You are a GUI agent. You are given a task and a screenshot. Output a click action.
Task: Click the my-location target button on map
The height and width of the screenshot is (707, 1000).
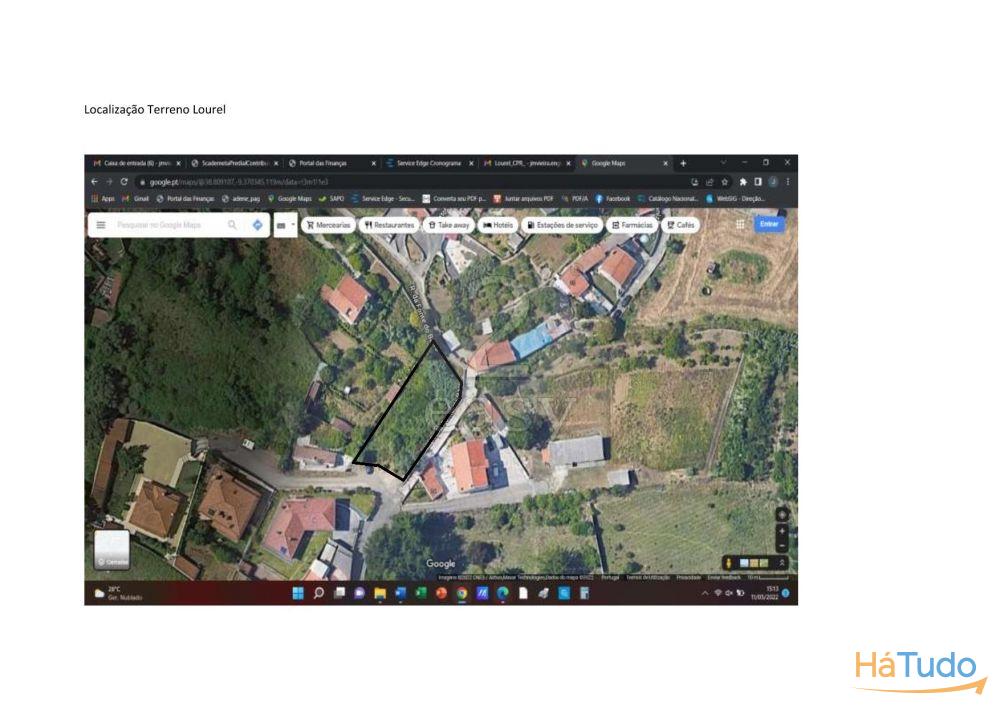(x=783, y=515)
